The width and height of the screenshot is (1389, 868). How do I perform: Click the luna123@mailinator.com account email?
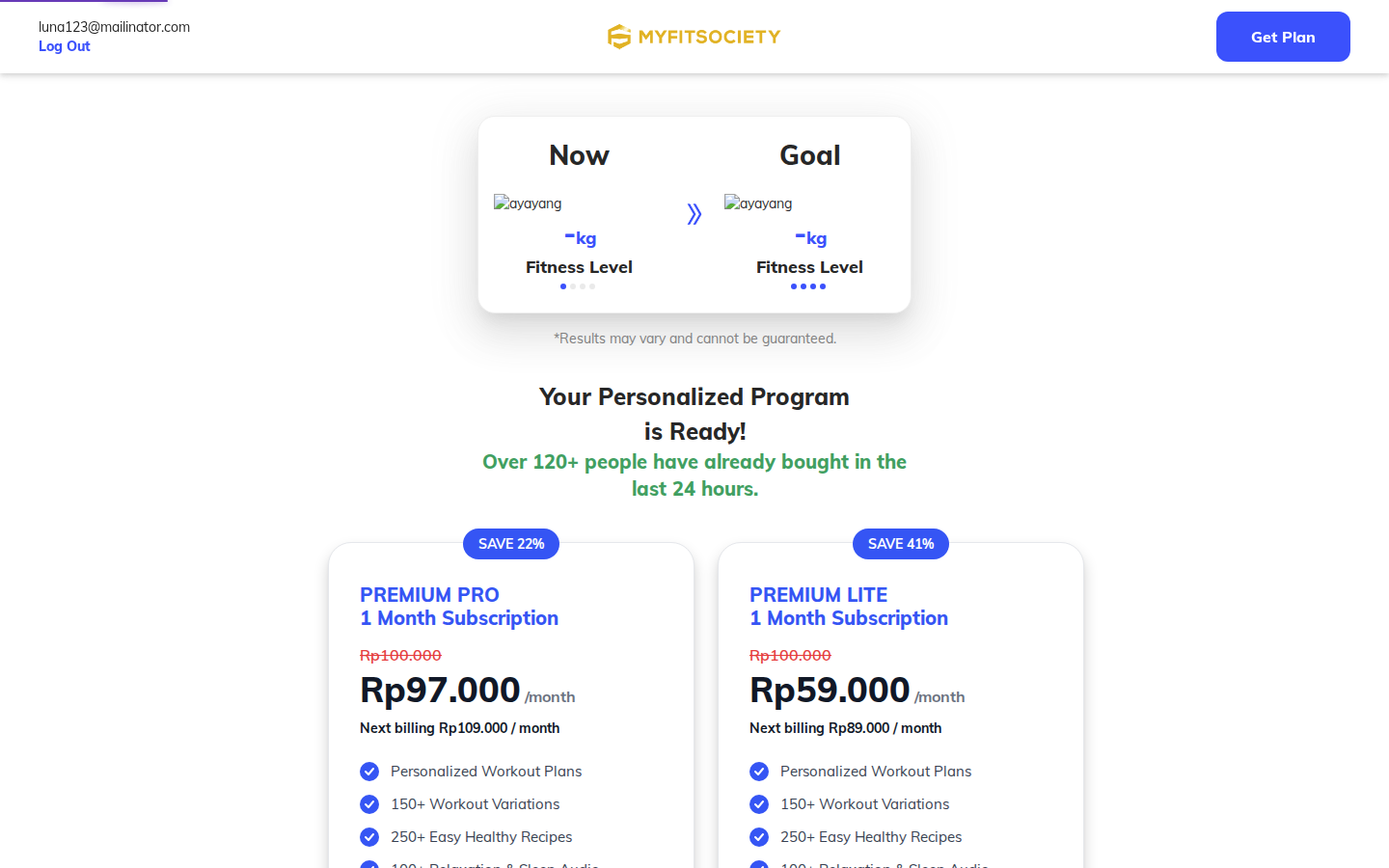(115, 27)
